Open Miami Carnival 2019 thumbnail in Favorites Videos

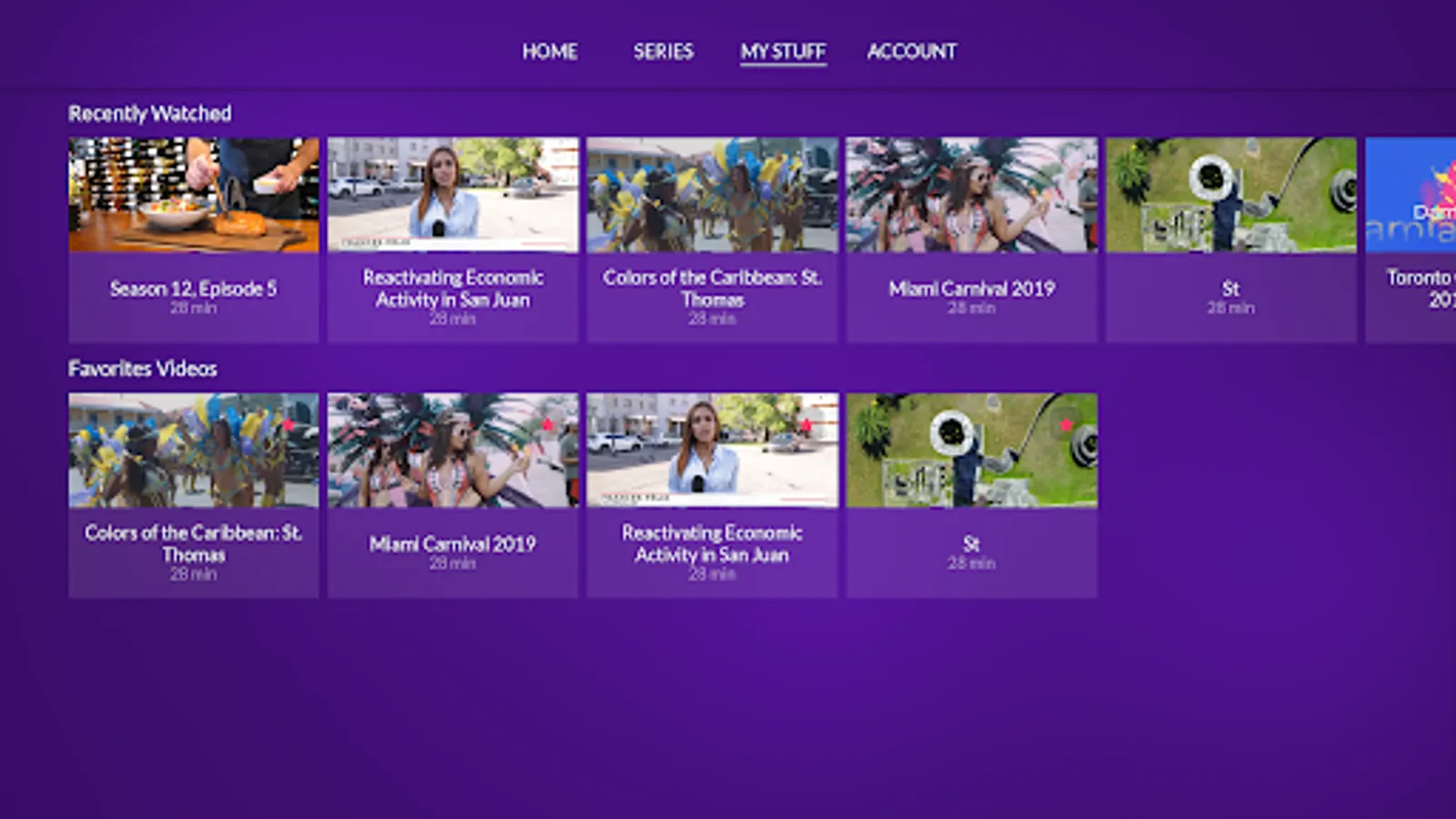[x=453, y=450]
